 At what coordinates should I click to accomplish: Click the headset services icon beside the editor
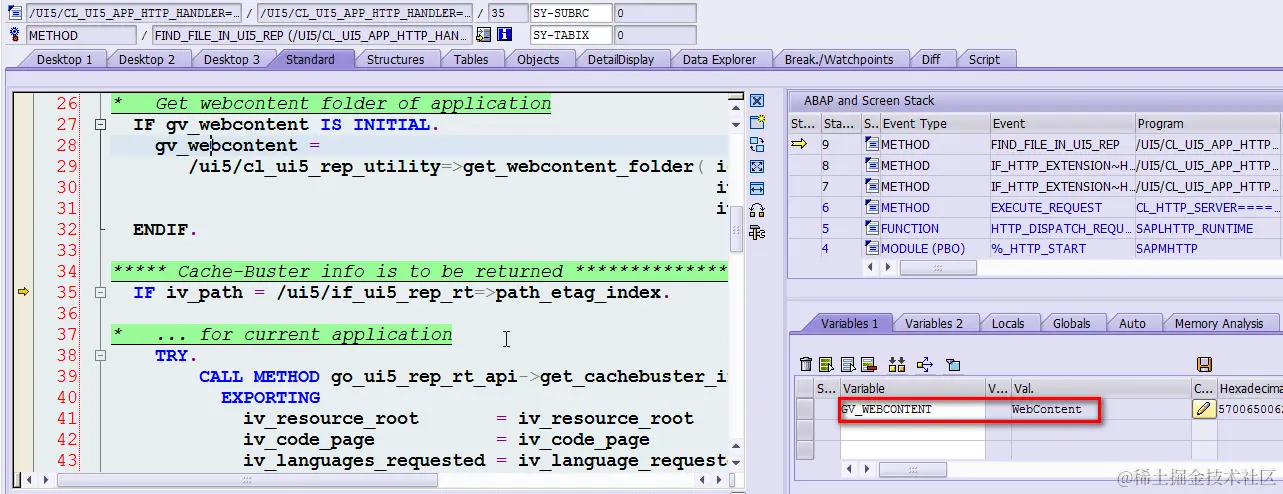757,210
